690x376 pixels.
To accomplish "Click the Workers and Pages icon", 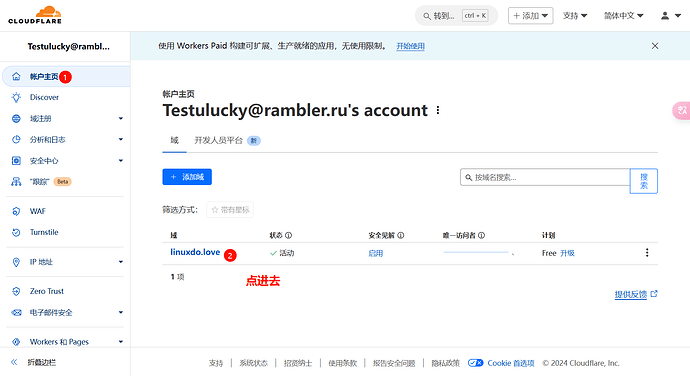I will pyautogui.click(x=16, y=342).
